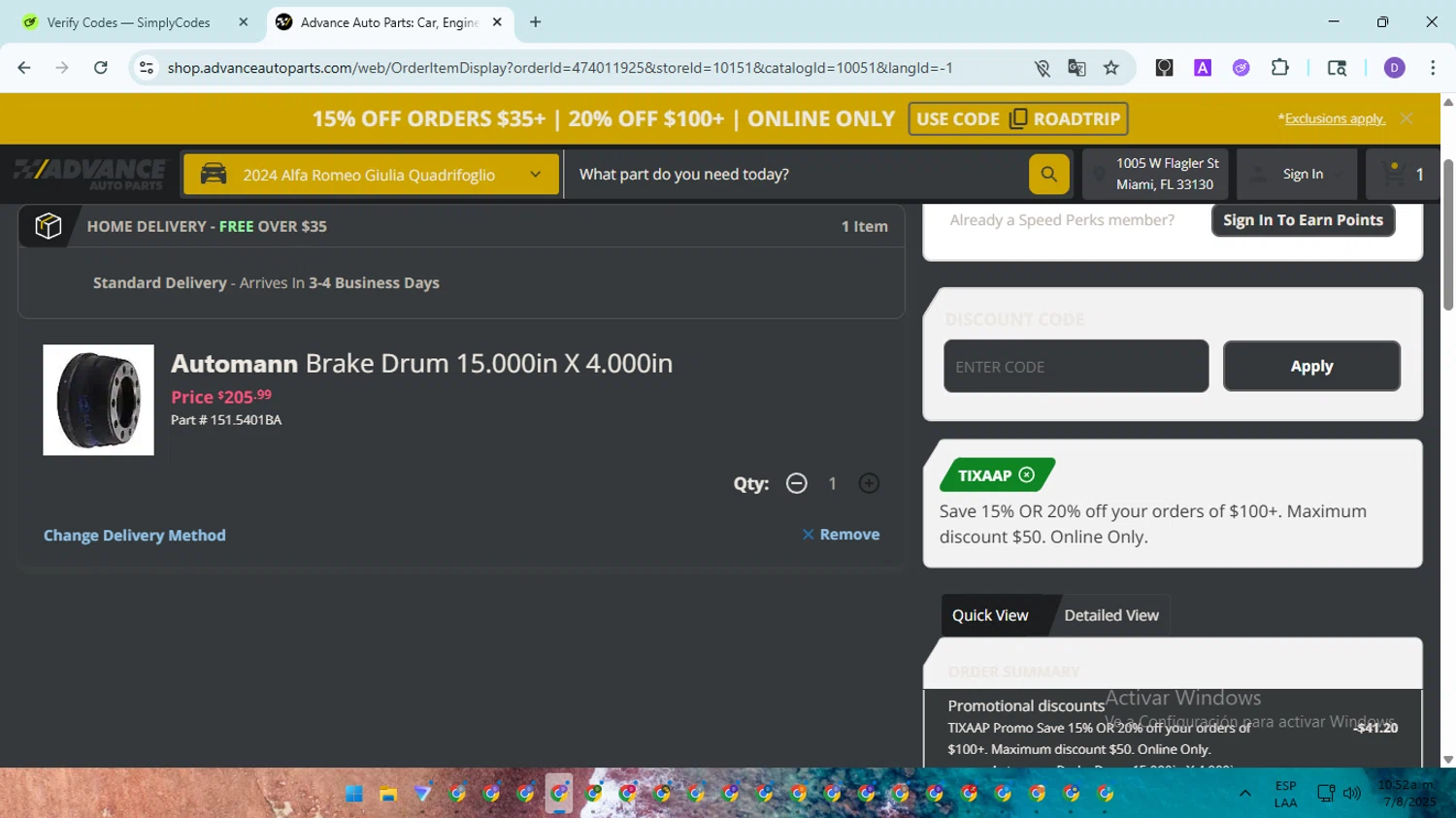Increase quantity with plus button
Screen dimensions: 1456x818
click(869, 483)
